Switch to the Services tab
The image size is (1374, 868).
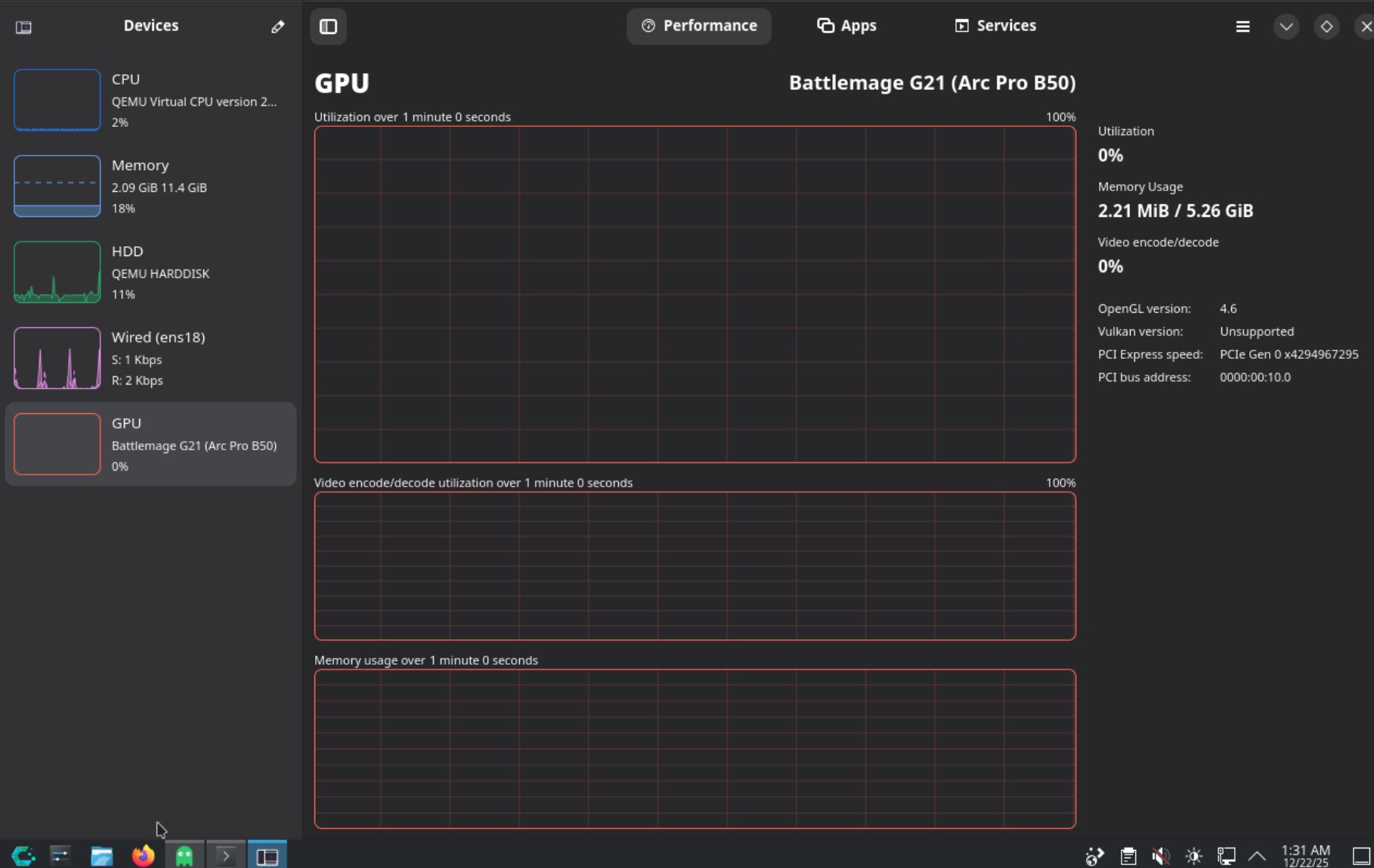click(995, 26)
